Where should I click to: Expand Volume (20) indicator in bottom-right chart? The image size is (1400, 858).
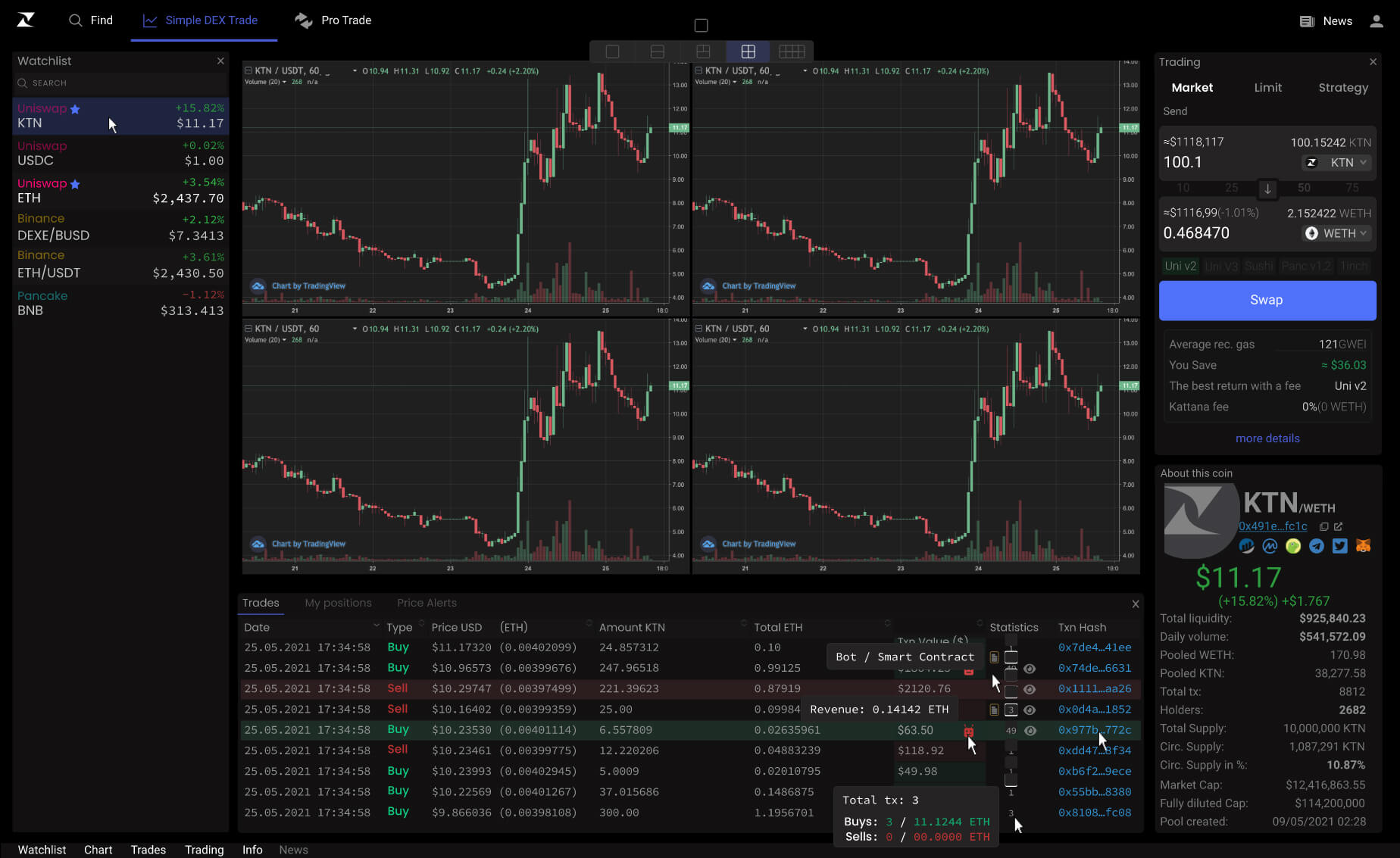tap(734, 340)
